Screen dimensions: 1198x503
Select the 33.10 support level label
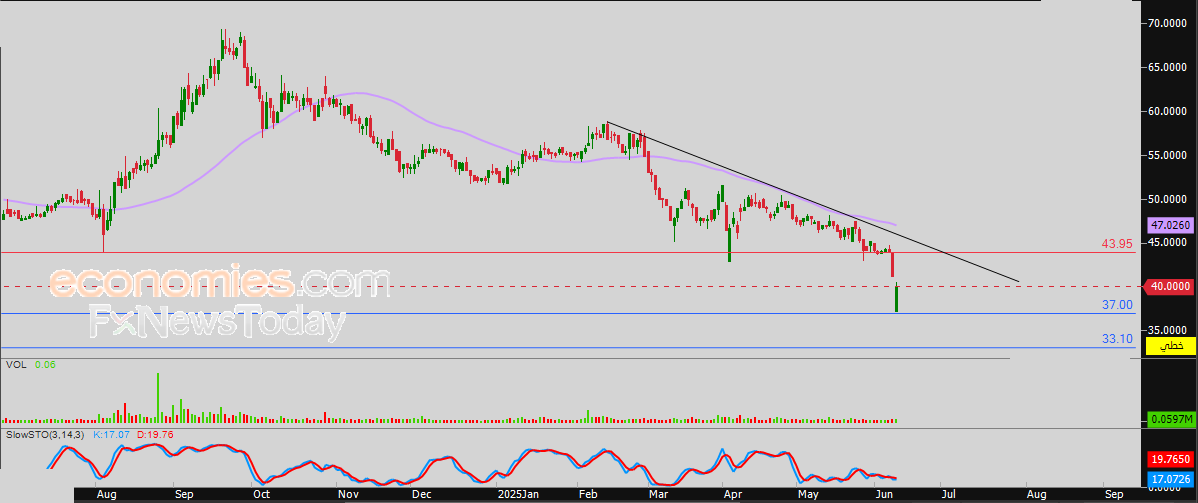click(x=1118, y=338)
